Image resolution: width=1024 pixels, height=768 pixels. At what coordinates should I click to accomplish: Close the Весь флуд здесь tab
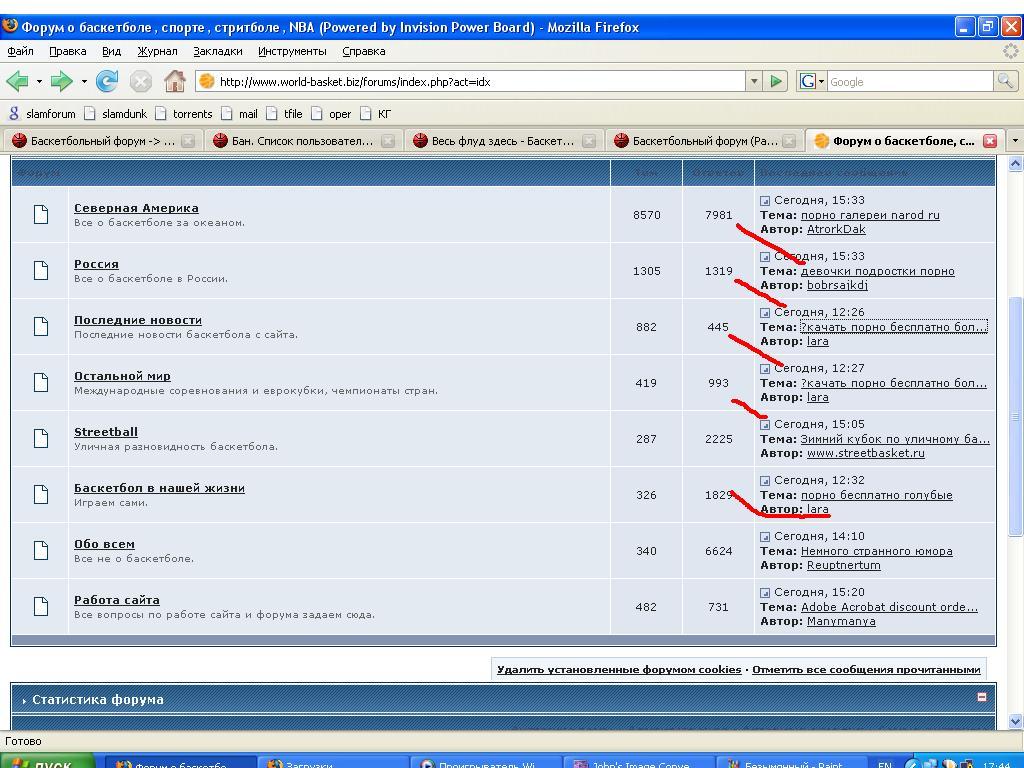coord(589,141)
